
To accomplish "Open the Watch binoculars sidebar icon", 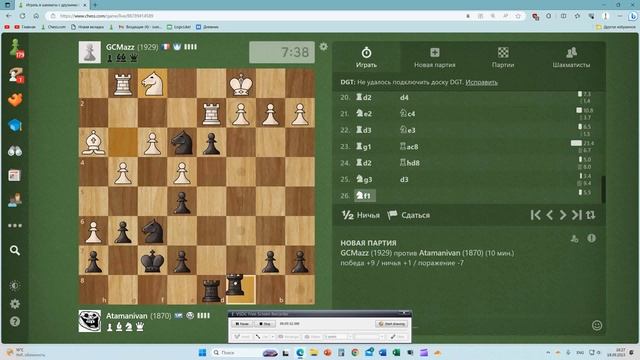I will tap(15, 151).
